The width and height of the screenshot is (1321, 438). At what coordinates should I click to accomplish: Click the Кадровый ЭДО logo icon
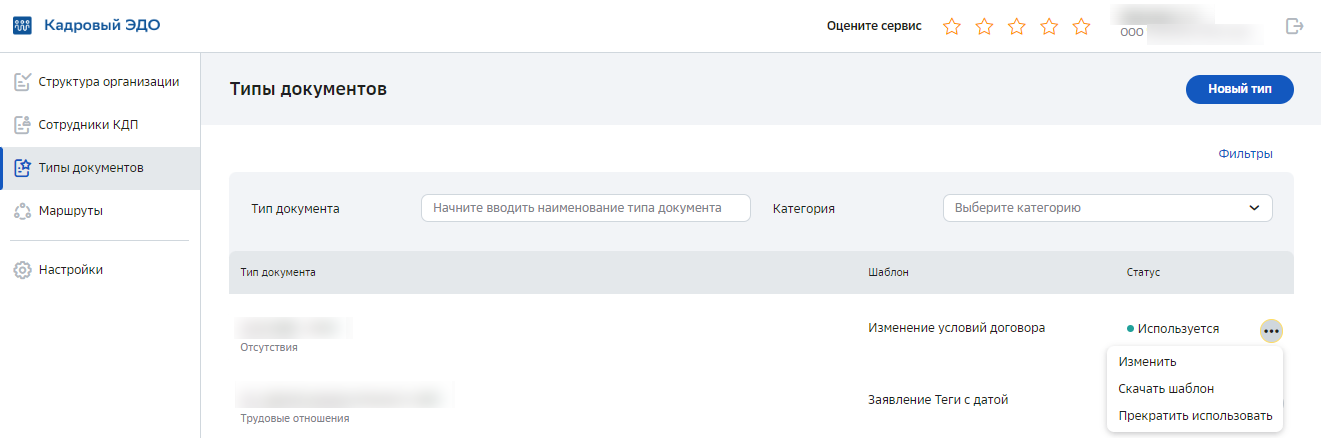tap(22, 26)
